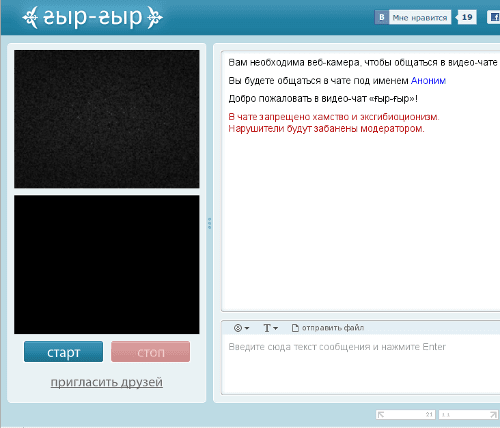The height and width of the screenshot is (428, 500).
Task: Open the text formatting T menu
Action: [270, 328]
